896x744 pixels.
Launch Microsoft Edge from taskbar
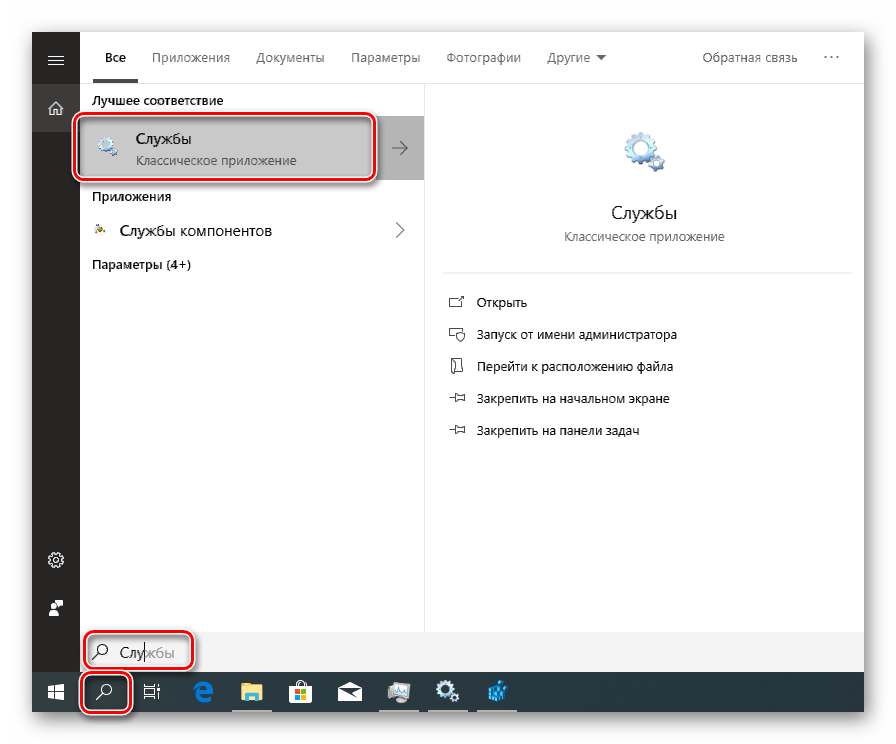point(203,691)
